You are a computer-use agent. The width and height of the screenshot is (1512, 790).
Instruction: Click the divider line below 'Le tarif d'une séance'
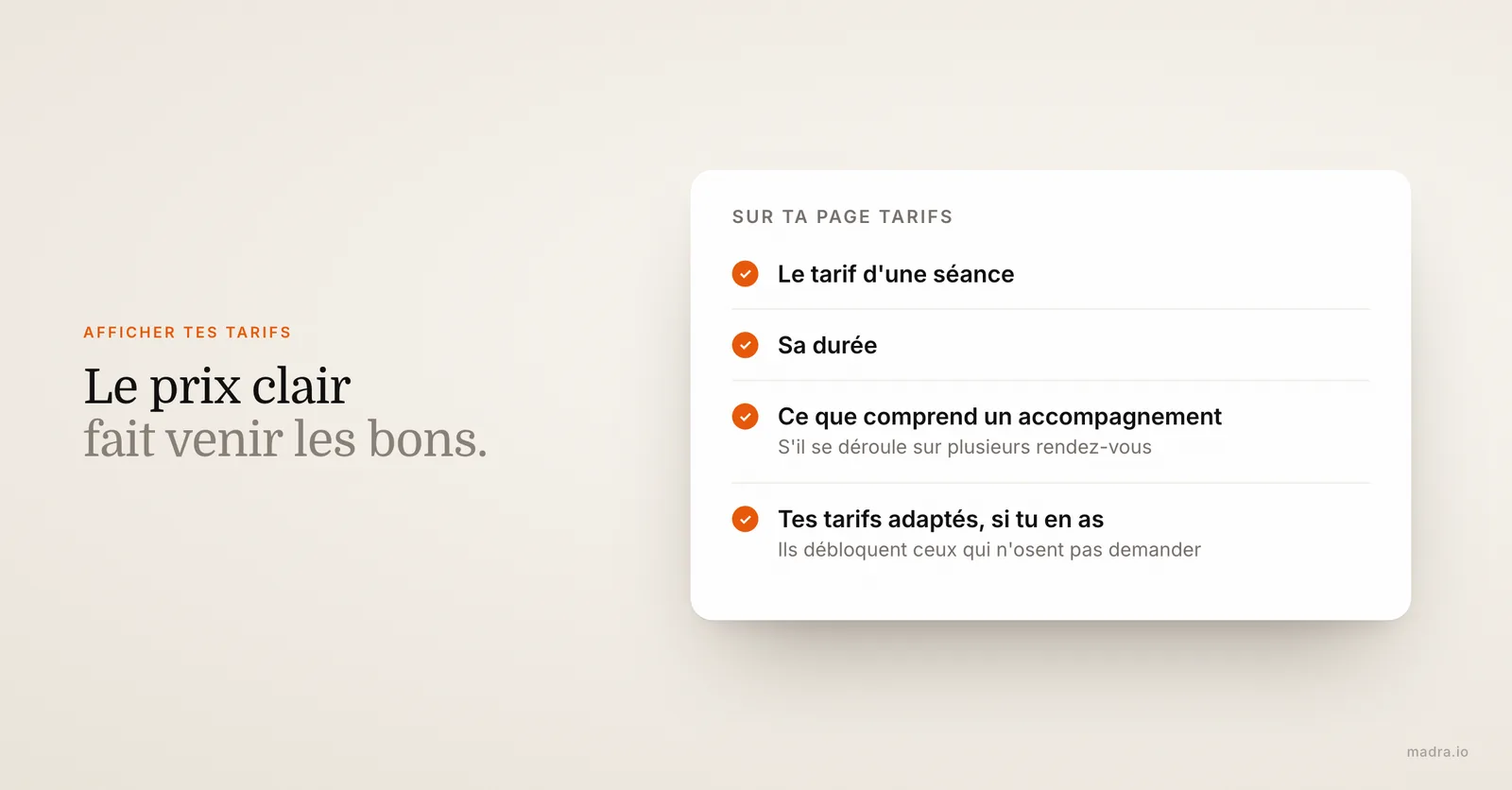tap(1050, 309)
